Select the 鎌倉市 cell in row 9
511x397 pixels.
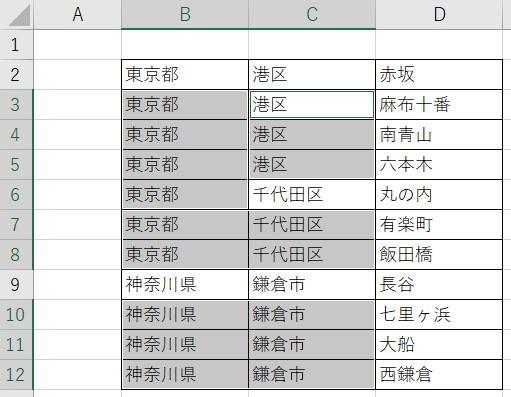312,284
